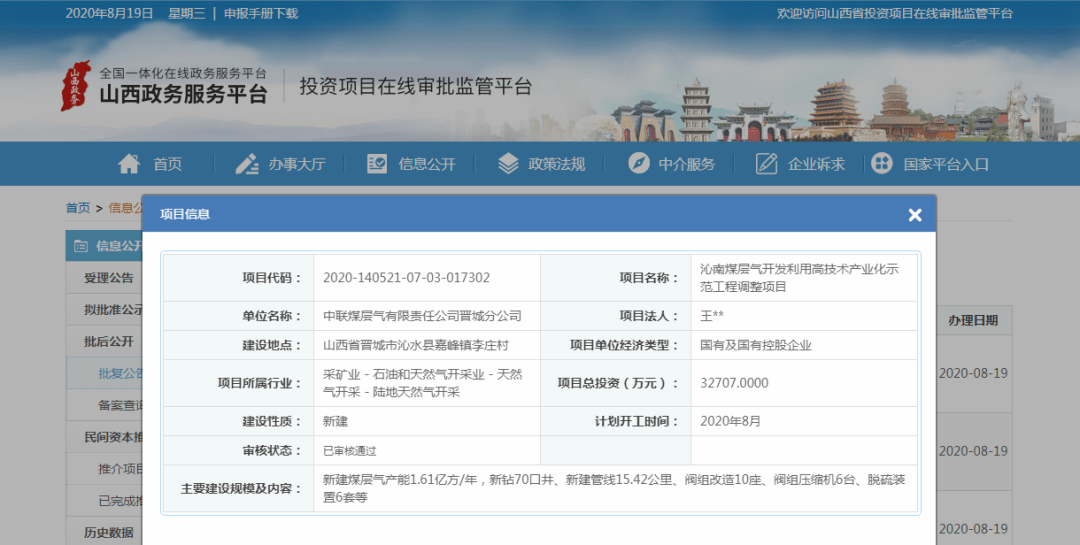Image resolution: width=1080 pixels, height=545 pixels.
Task: Select 批后公开 in left sidebar
Action: [109, 341]
